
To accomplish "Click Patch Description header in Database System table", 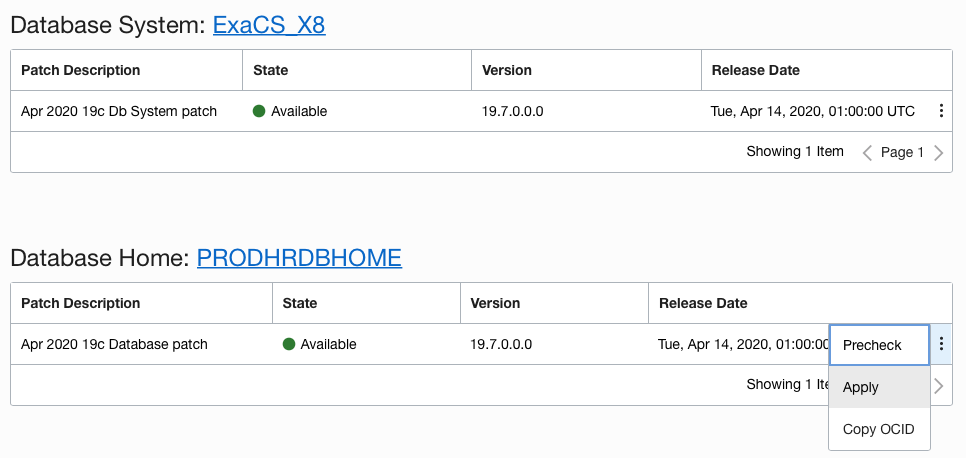I will [x=81, y=70].
